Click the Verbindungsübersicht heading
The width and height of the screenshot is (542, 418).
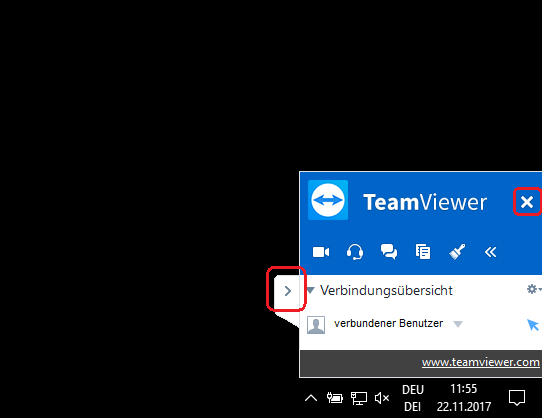[386, 290]
